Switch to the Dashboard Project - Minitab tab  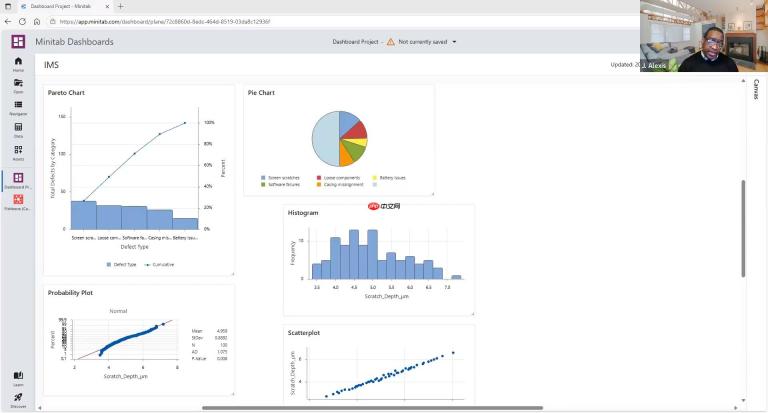click(x=61, y=6)
